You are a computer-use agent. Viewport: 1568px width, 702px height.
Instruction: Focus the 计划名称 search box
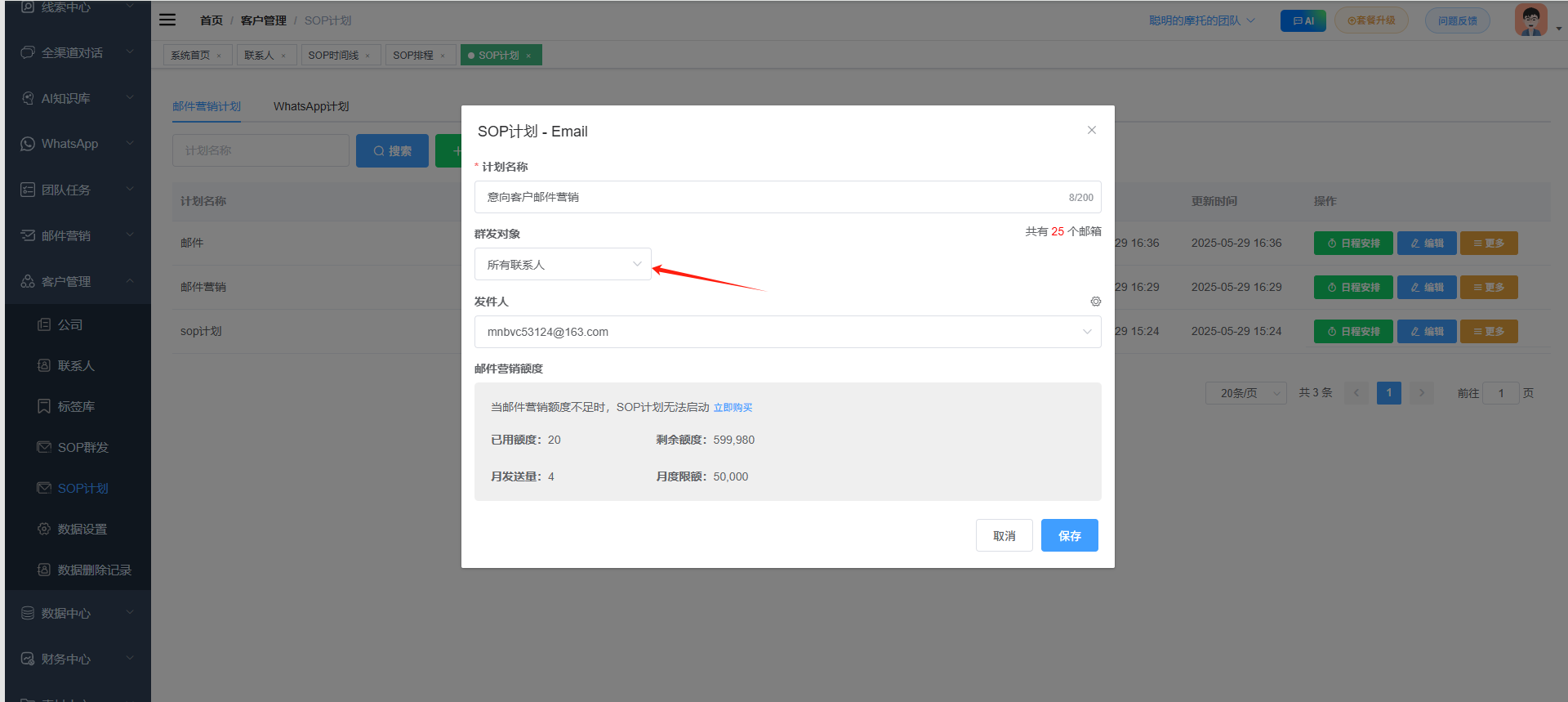[261, 151]
